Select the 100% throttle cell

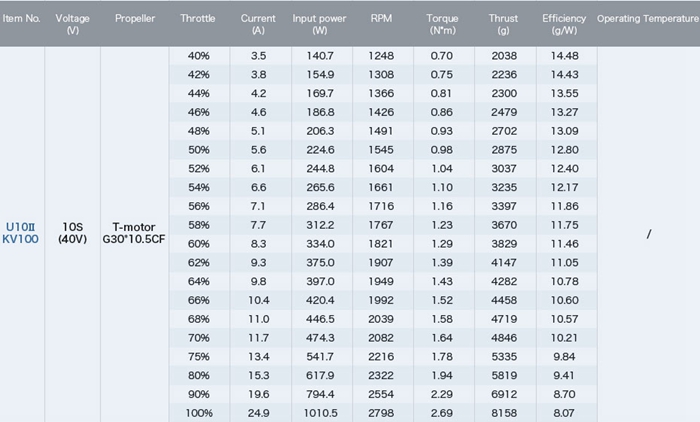199,413
